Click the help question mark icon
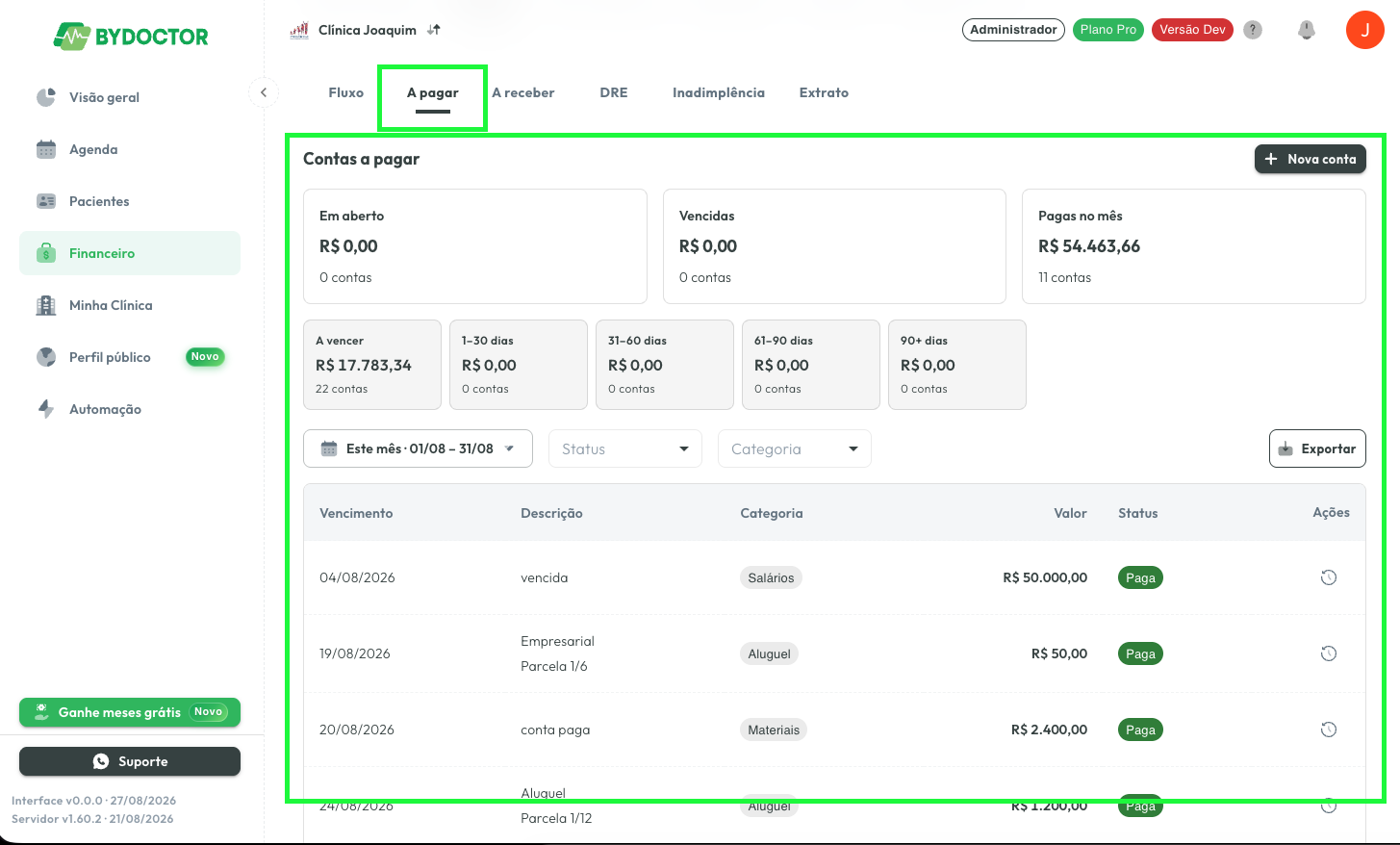The width and height of the screenshot is (1400, 845). [1253, 30]
